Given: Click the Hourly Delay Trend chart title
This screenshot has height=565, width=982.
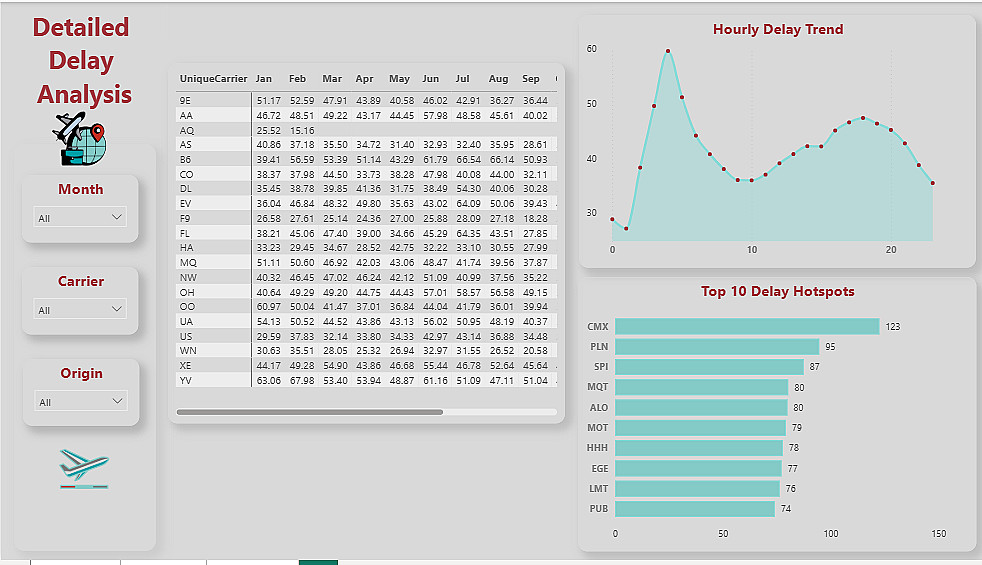Looking at the screenshot, I should [x=778, y=29].
